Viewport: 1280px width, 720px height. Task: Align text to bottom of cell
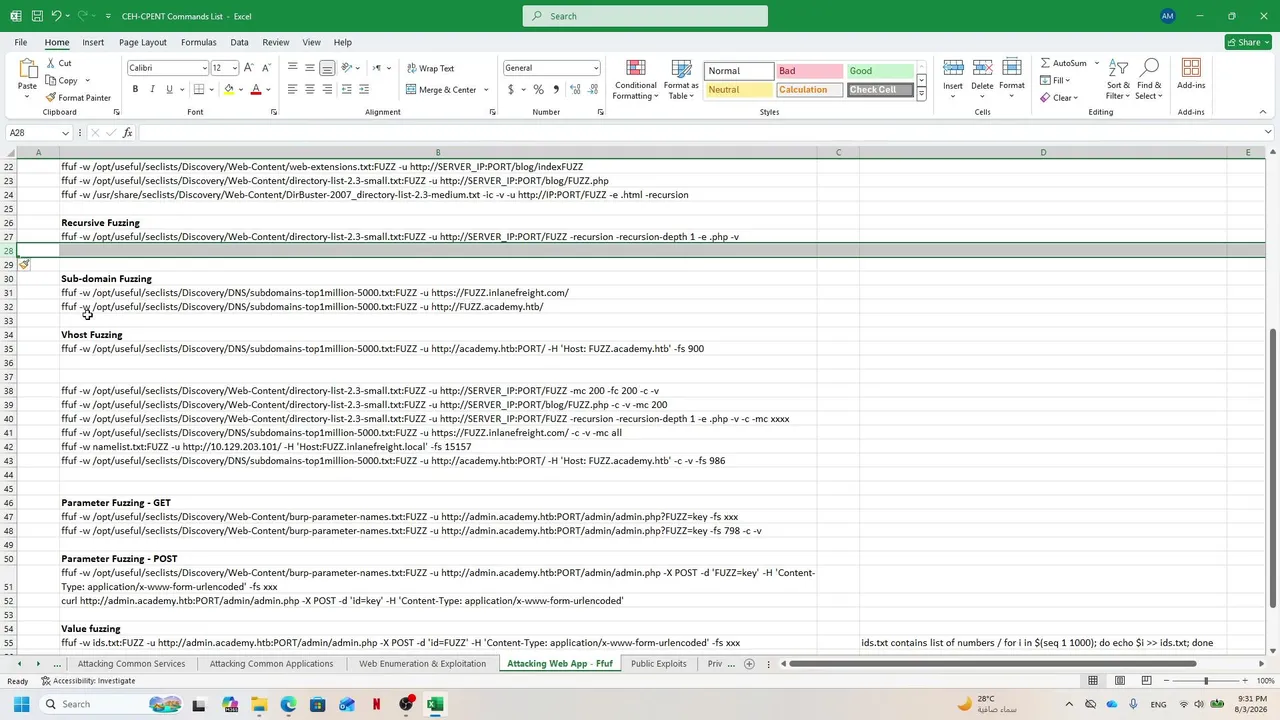tap(327, 68)
